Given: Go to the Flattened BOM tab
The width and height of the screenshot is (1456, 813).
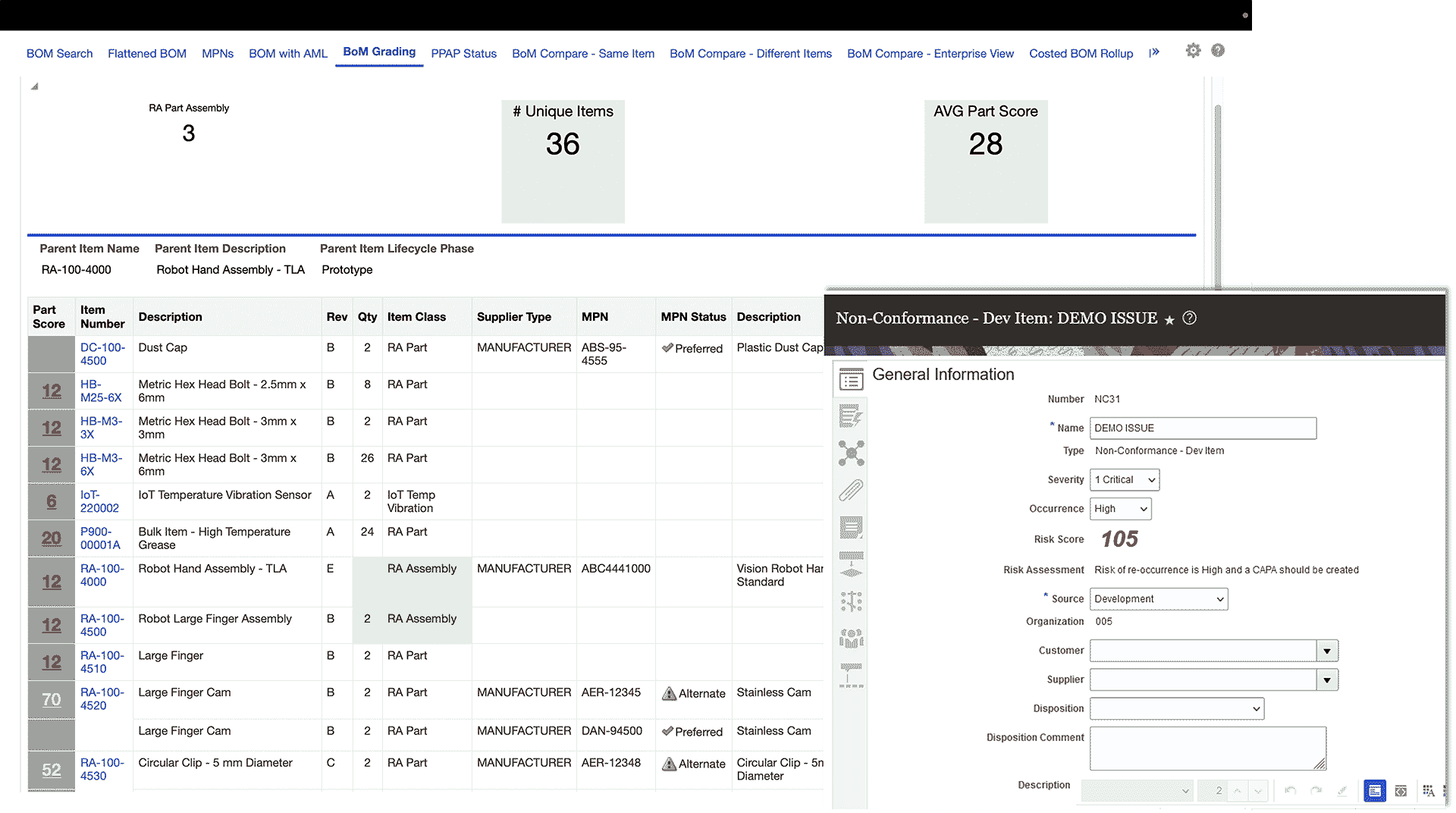Looking at the screenshot, I should [147, 54].
